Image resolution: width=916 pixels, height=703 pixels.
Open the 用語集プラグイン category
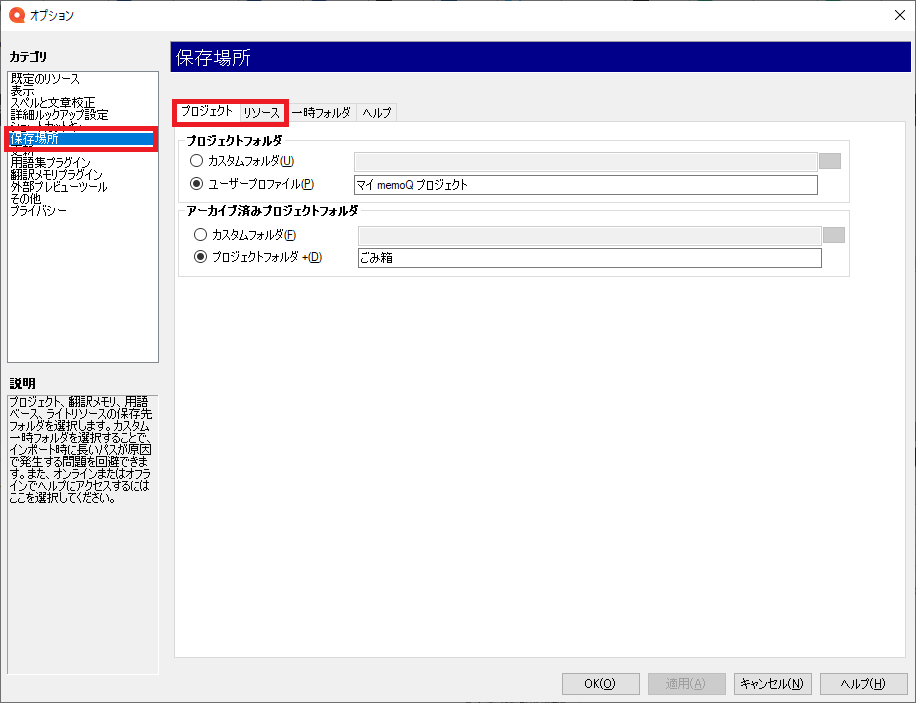tap(51, 162)
